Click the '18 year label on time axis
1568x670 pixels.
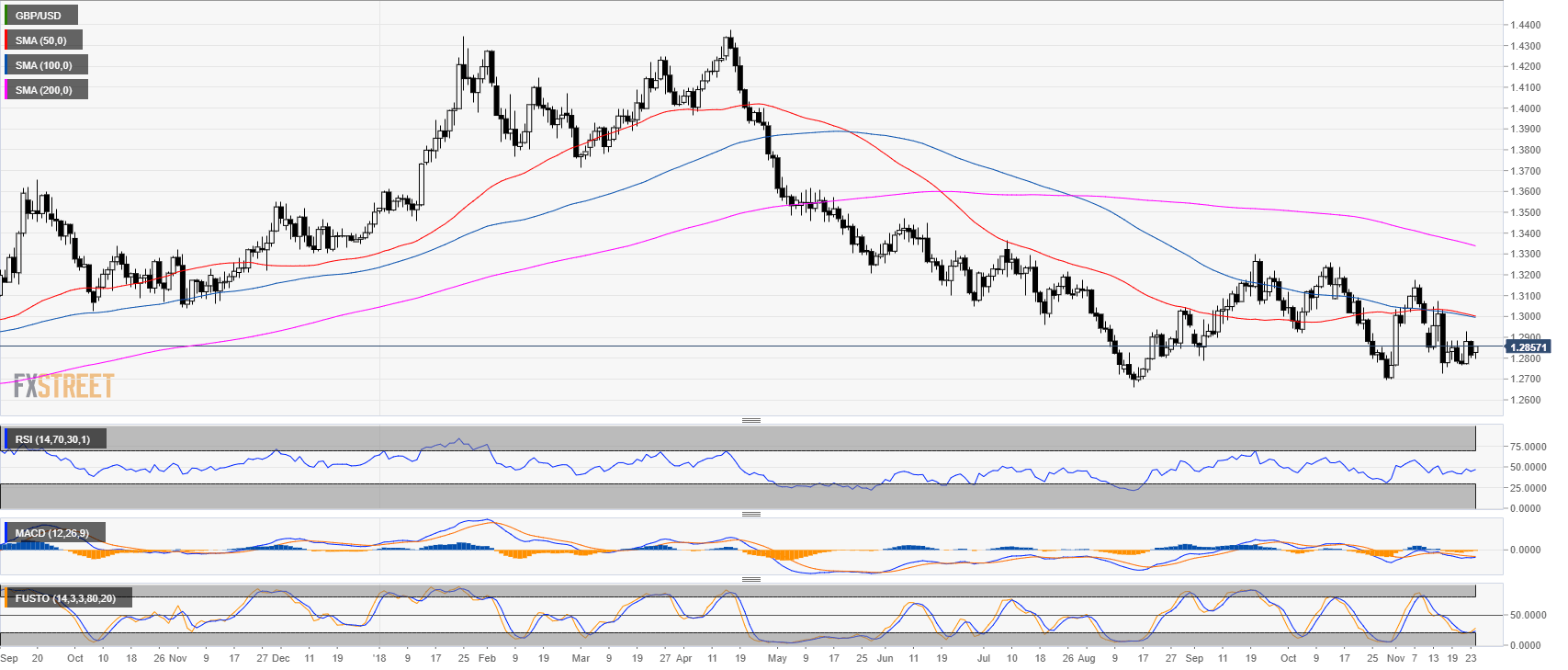tap(378, 658)
